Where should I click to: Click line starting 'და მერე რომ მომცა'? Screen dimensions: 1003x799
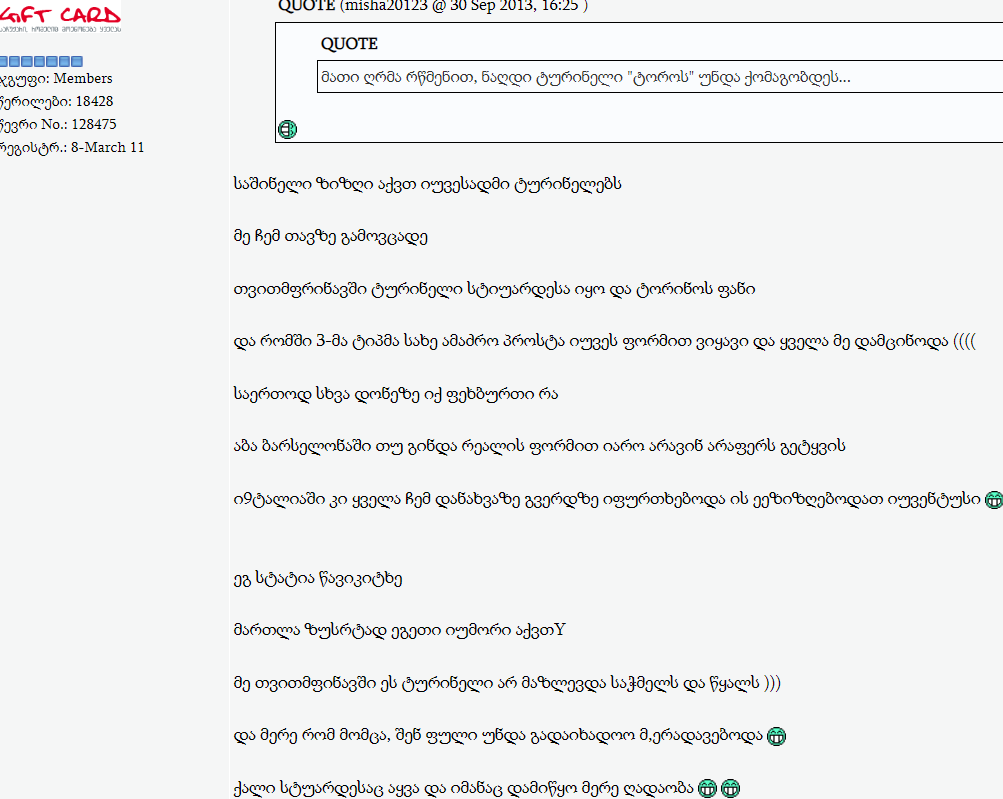tap(498, 736)
